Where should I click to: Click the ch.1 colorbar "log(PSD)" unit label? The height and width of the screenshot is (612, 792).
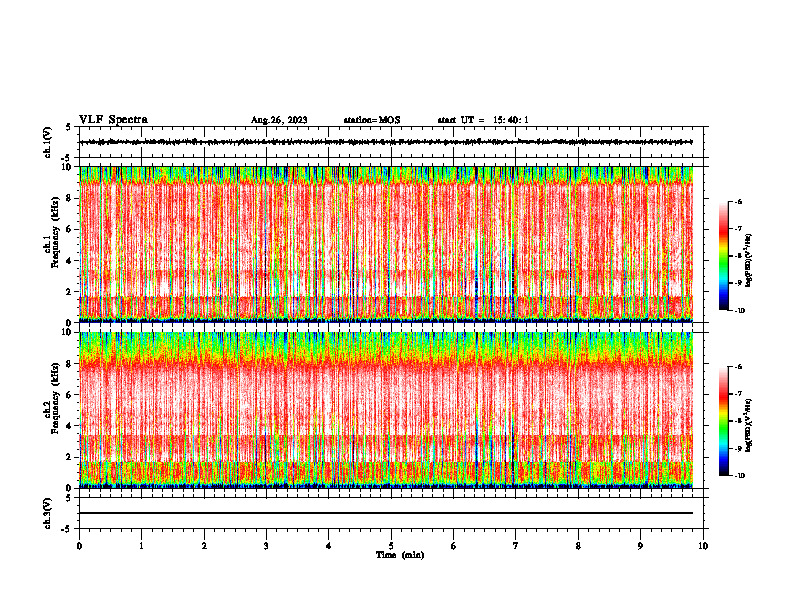748,260
